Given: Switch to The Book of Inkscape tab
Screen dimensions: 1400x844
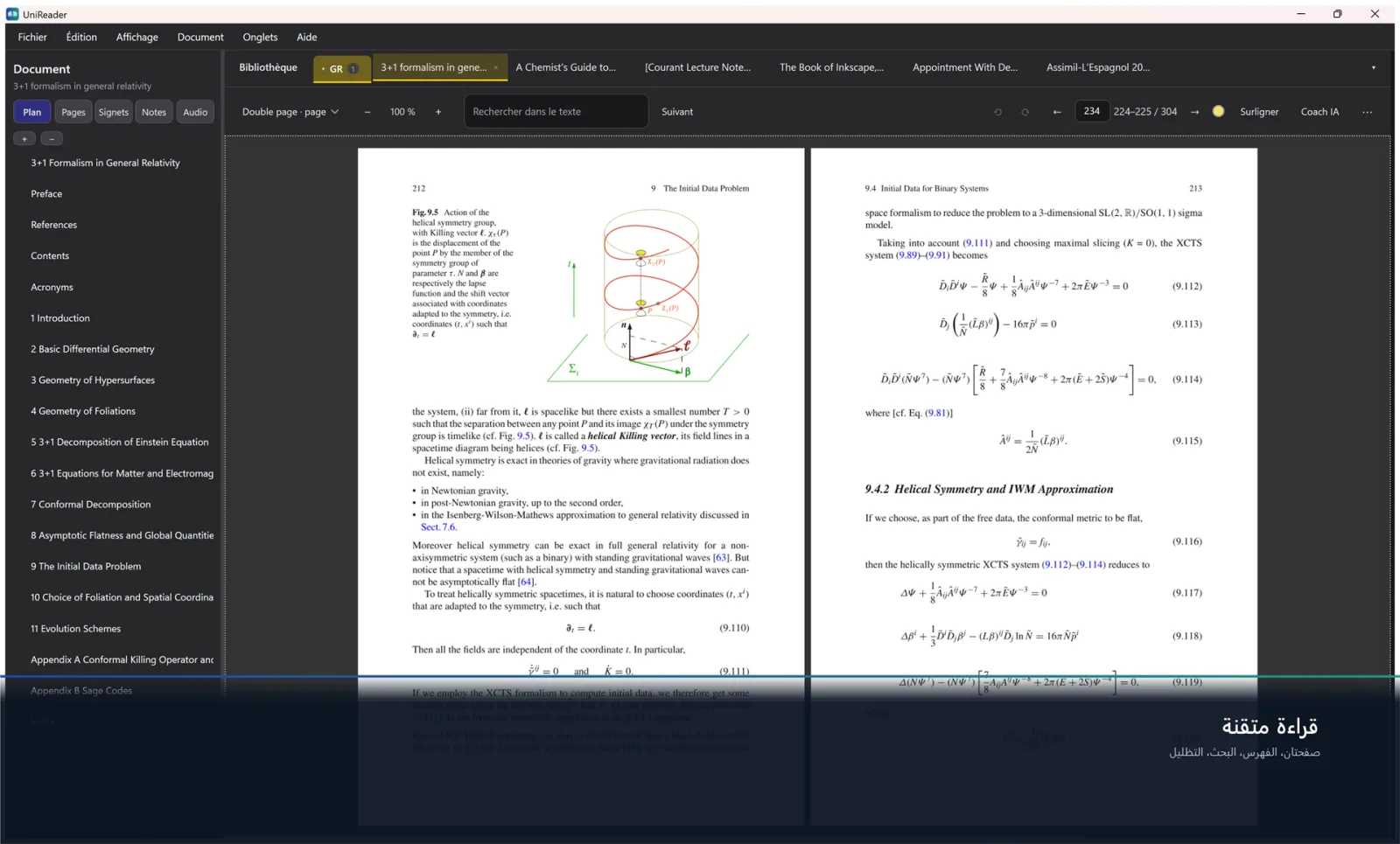Looking at the screenshot, I should click(831, 67).
